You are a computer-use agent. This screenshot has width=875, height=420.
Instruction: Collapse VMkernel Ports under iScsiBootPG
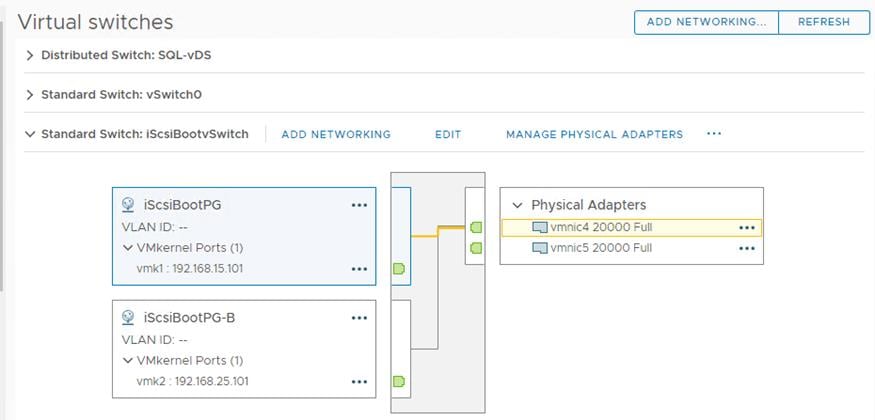pyautogui.click(x=128, y=248)
